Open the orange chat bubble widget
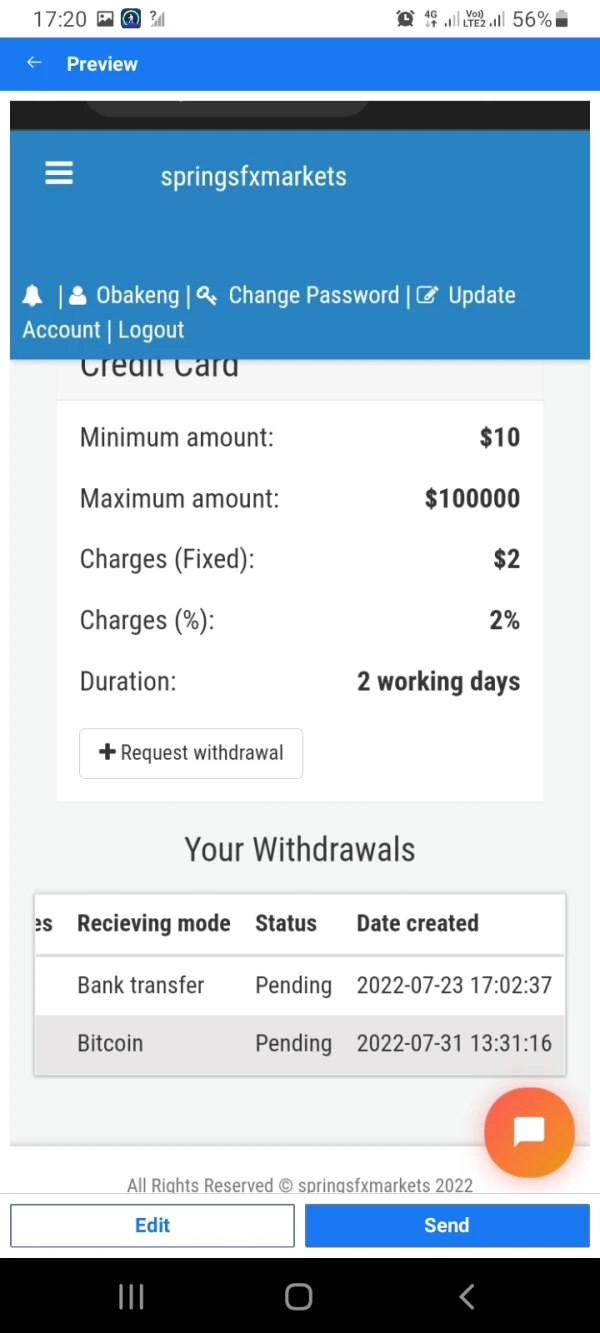Screen dimensions: 600x1333 [x=529, y=1131]
